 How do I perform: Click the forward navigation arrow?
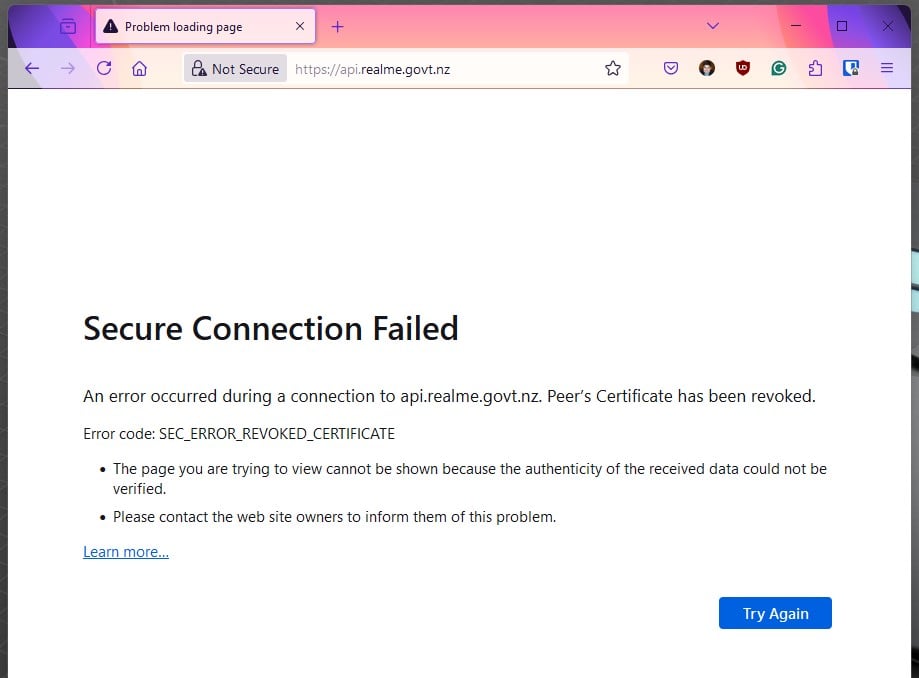[68, 69]
